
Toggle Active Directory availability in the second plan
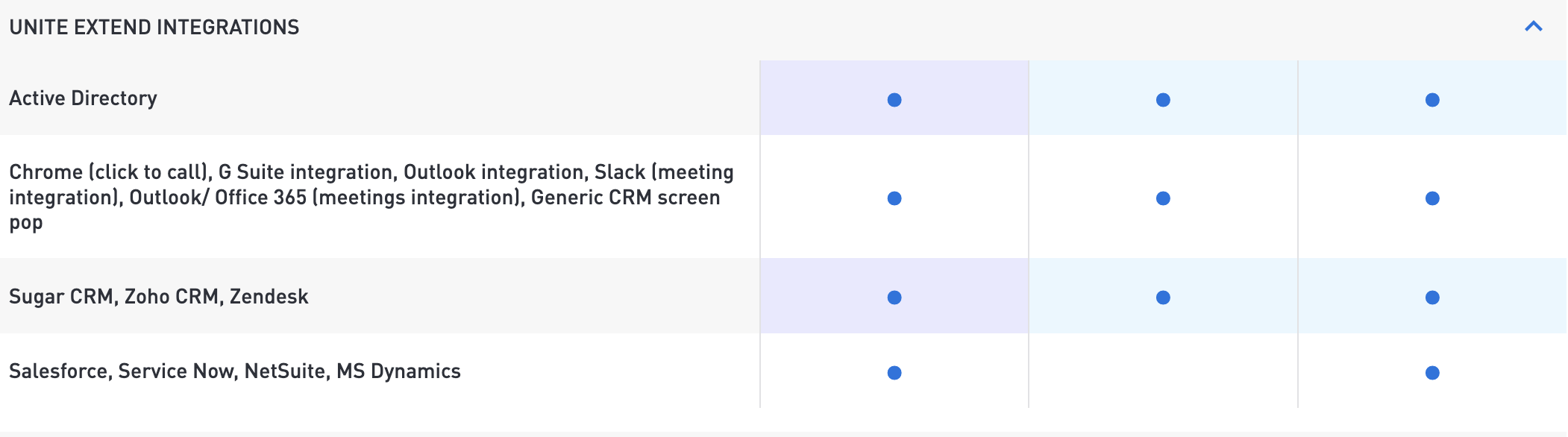(1161, 98)
